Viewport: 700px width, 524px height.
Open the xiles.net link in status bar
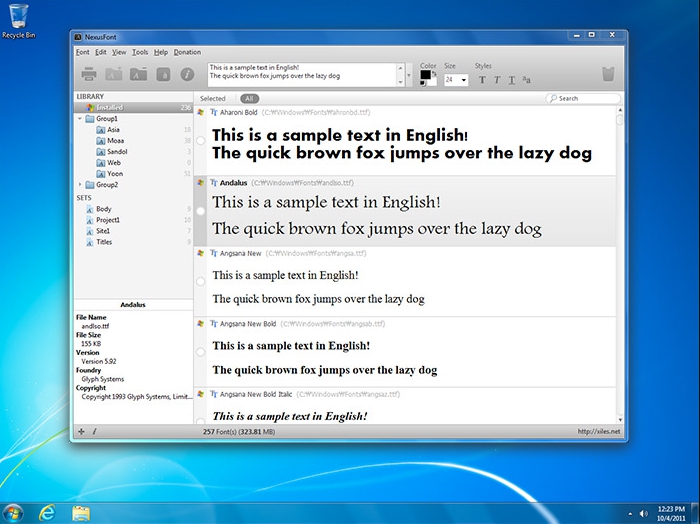tap(599, 431)
